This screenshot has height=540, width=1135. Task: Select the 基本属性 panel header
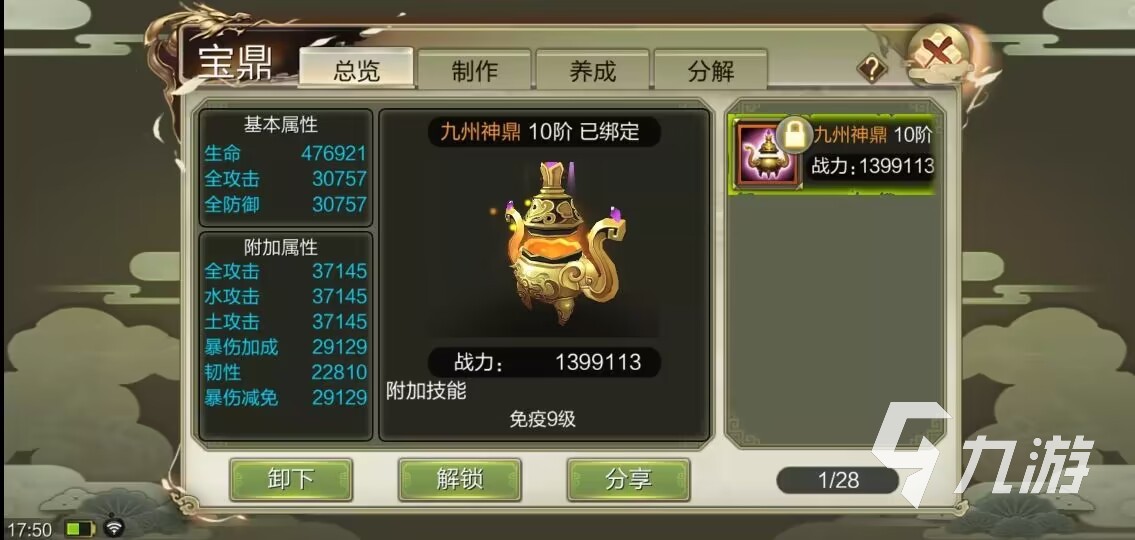click(x=281, y=125)
